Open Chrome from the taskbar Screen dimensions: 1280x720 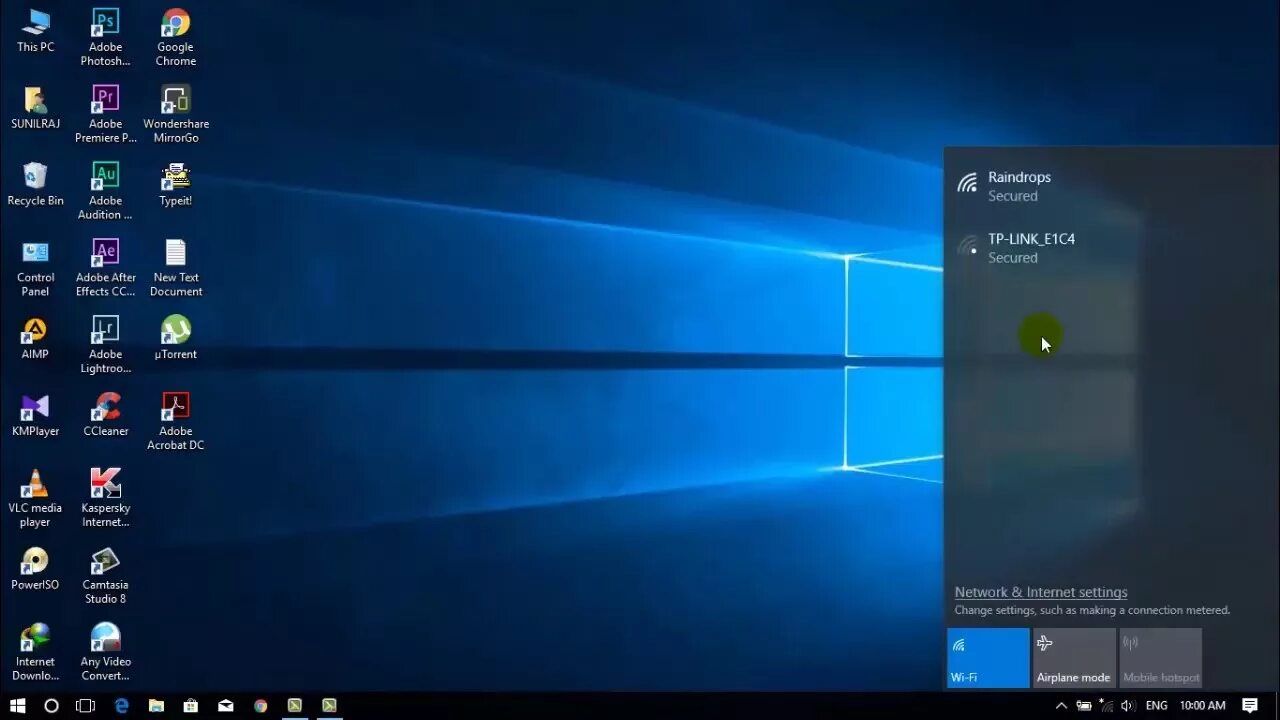[x=260, y=706]
